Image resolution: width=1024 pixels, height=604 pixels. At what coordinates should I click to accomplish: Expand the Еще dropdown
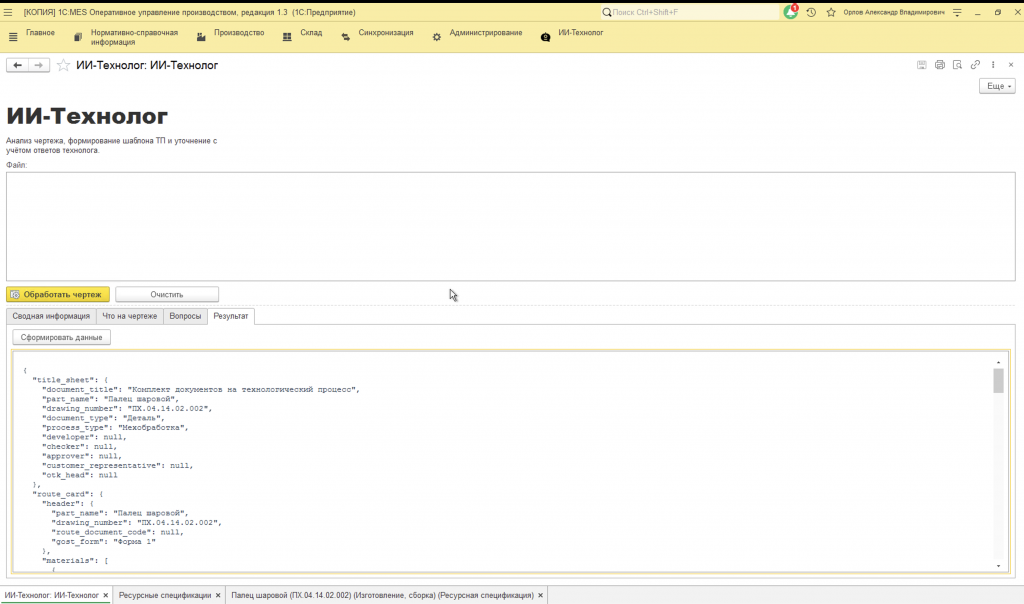(x=997, y=86)
